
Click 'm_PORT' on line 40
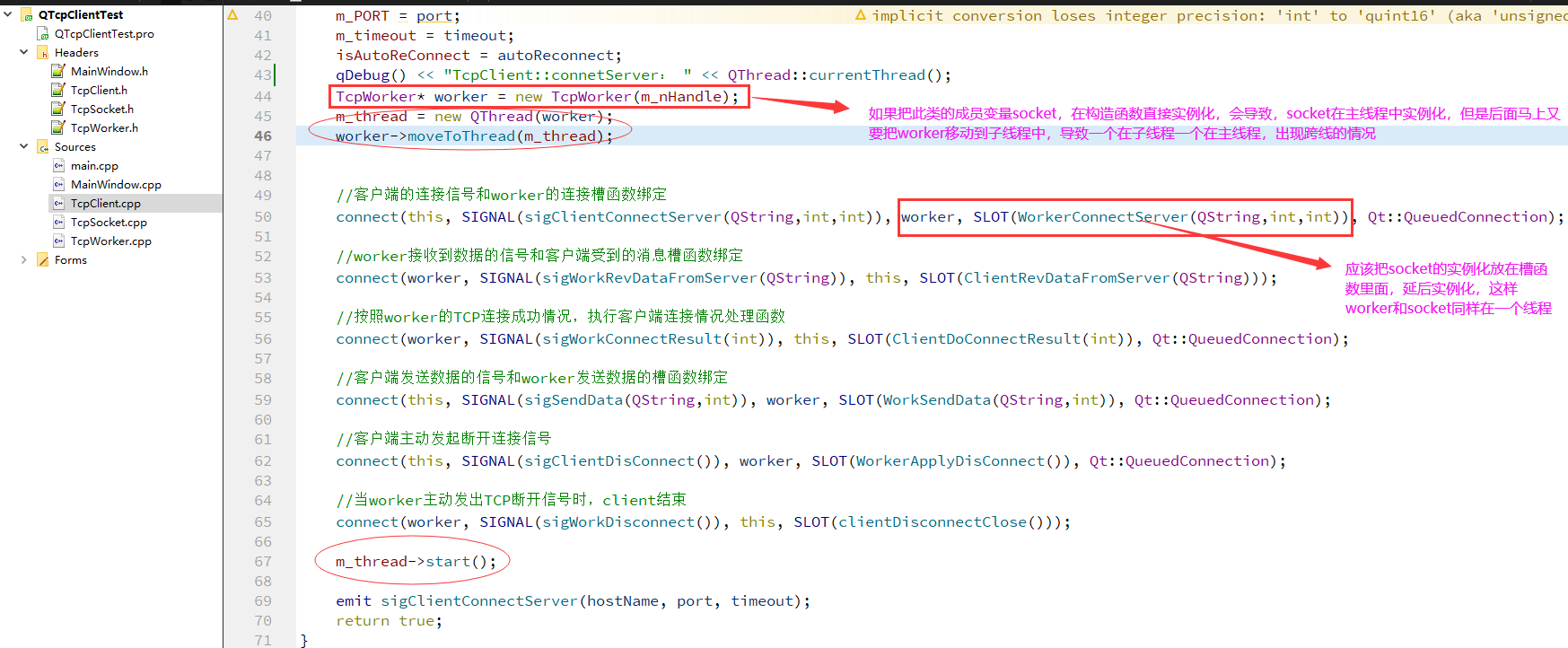(363, 15)
